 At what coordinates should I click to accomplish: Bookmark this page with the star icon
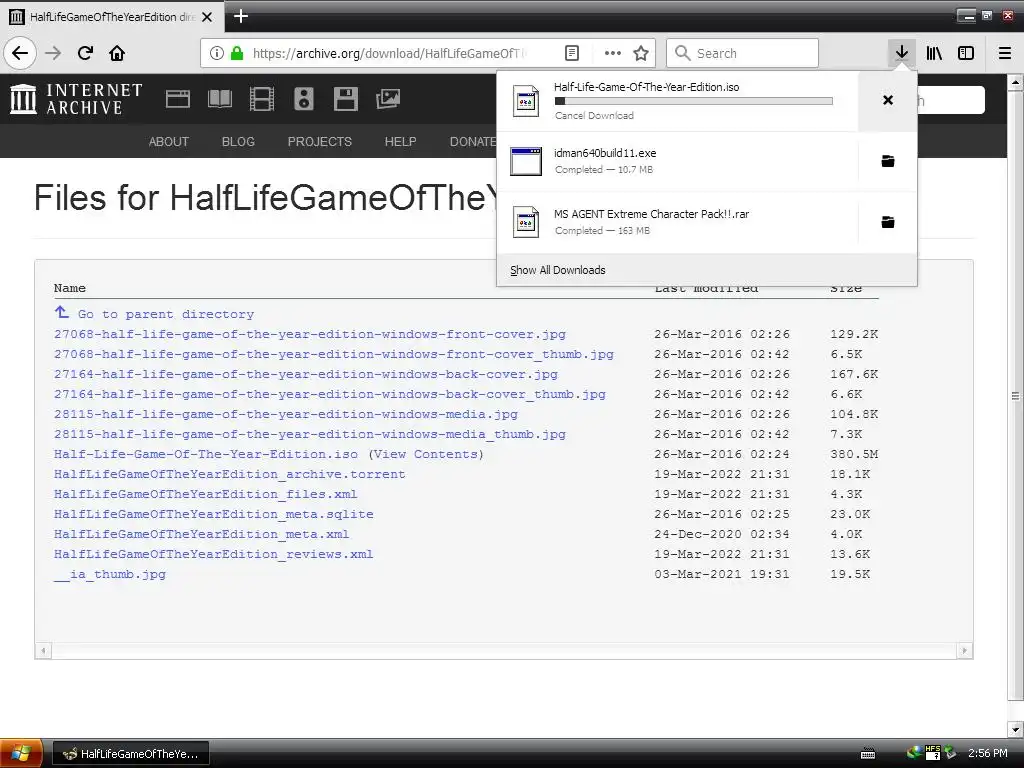(x=641, y=53)
